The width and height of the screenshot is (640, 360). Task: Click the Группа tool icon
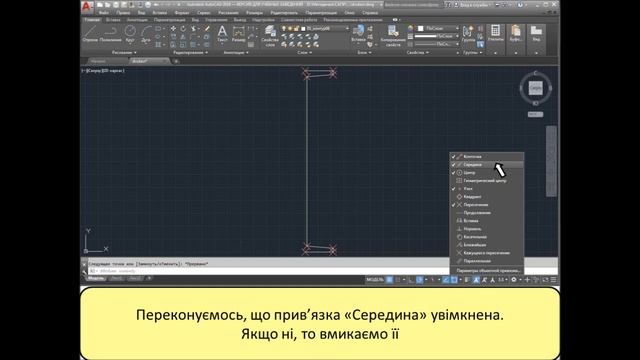[x=468, y=33]
